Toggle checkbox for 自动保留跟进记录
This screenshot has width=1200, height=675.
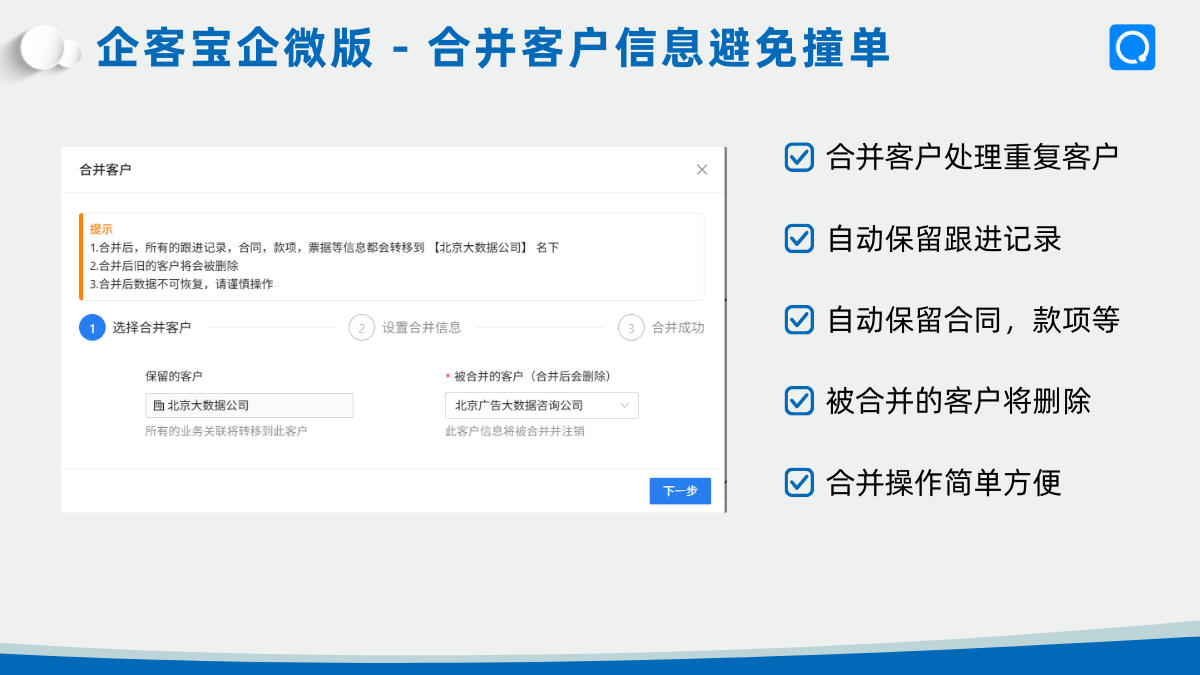coord(799,239)
